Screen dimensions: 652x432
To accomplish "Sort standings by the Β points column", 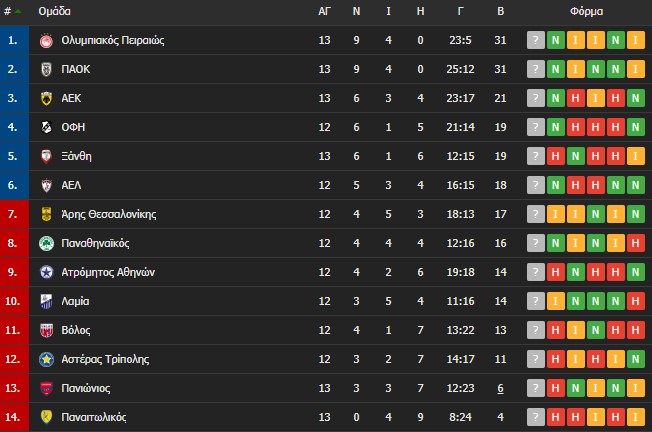I will pyautogui.click(x=501, y=11).
